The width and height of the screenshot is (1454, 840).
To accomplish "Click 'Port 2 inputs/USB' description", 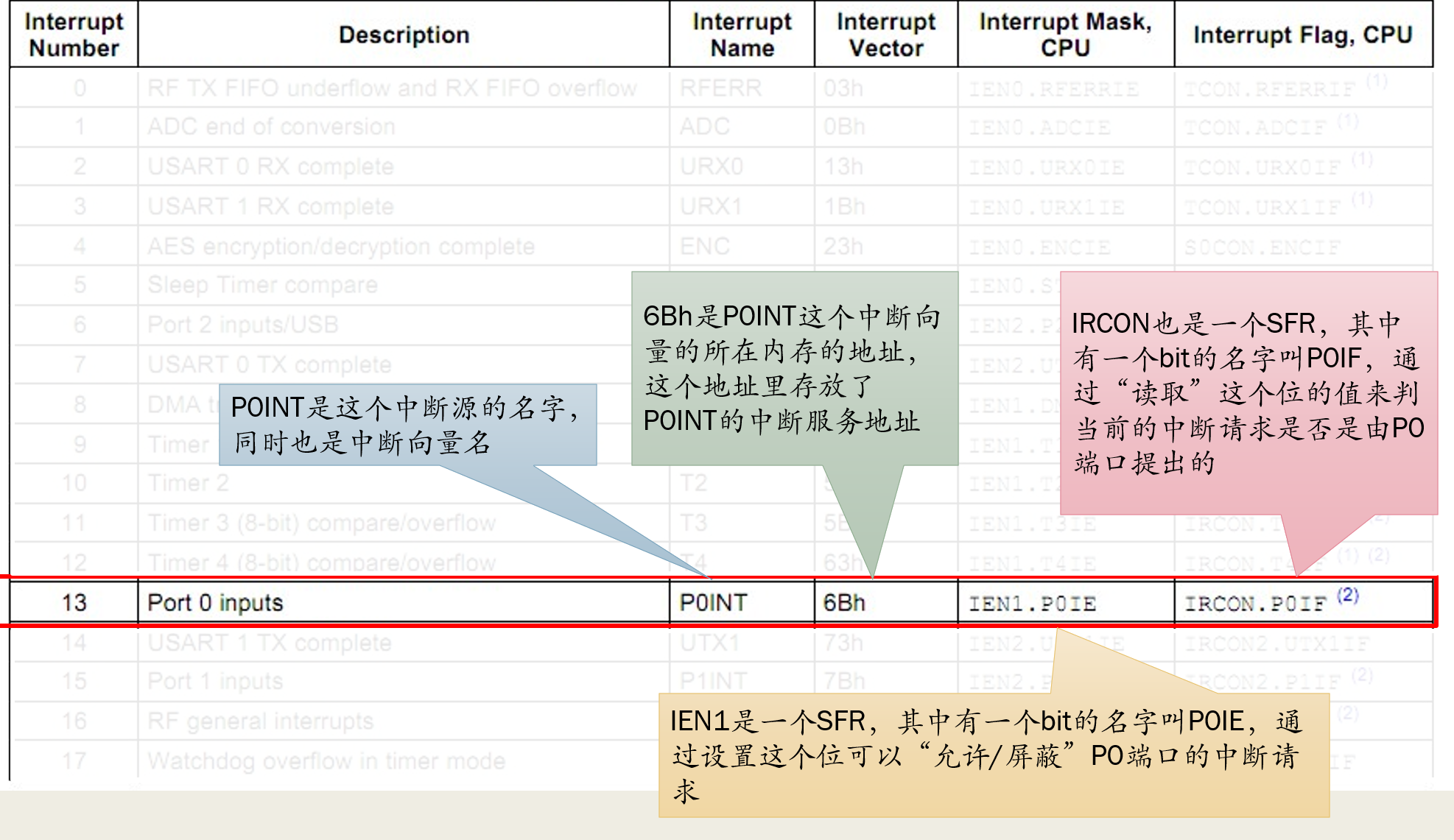I will [243, 325].
